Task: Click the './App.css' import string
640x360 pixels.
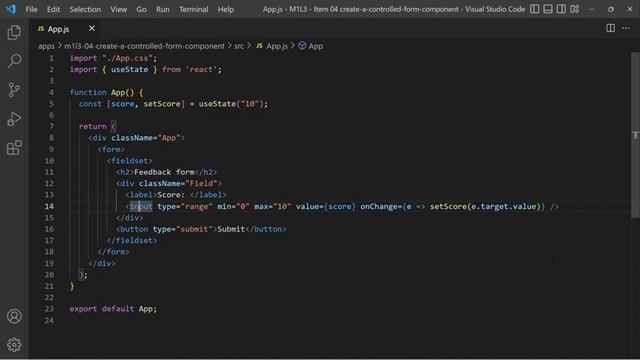Action: (x=127, y=58)
